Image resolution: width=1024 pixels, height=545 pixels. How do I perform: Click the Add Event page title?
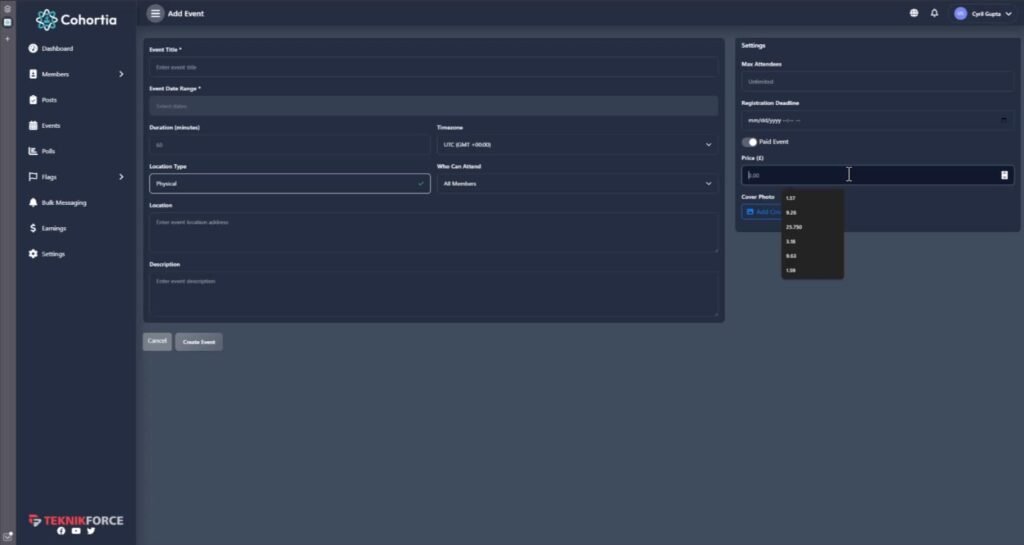pos(185,14)
